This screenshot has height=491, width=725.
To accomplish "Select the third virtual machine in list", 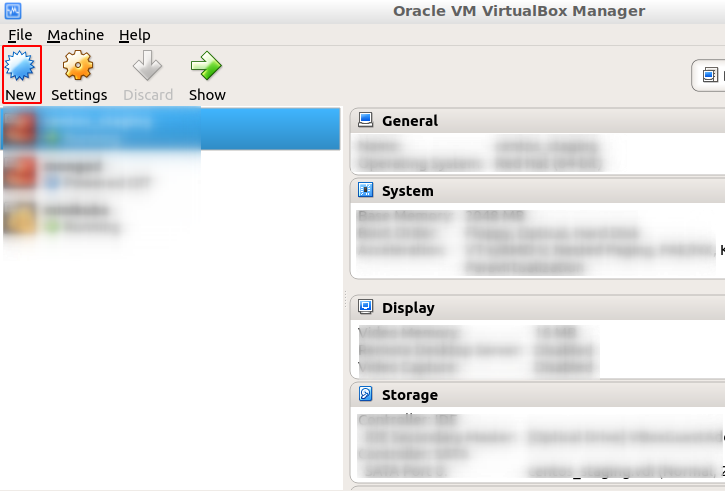I will point(100,218).
